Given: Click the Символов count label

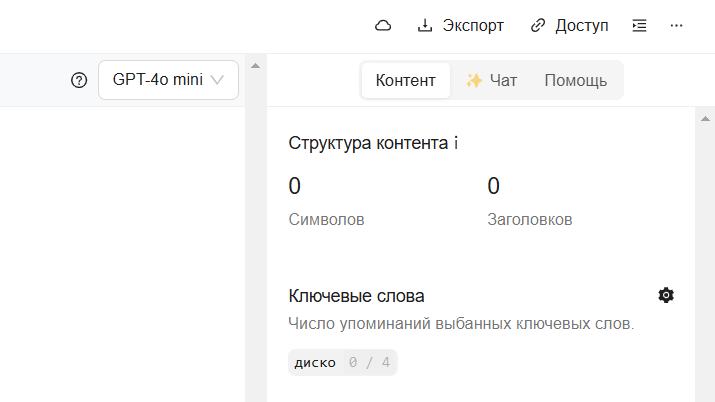Looking at the screenshot, I should tap(326, 220).
